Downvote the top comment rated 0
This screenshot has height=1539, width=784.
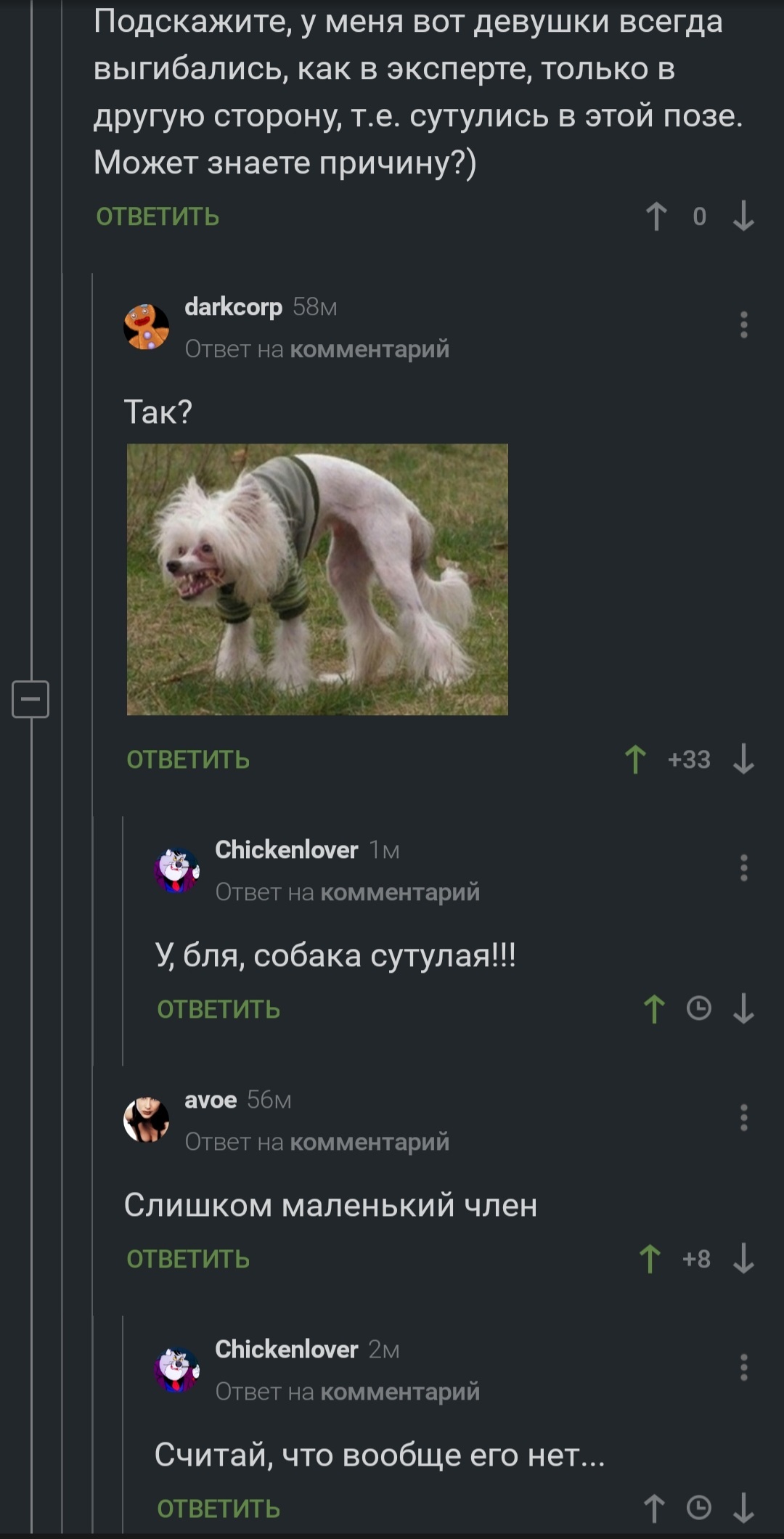pos(743,216)
